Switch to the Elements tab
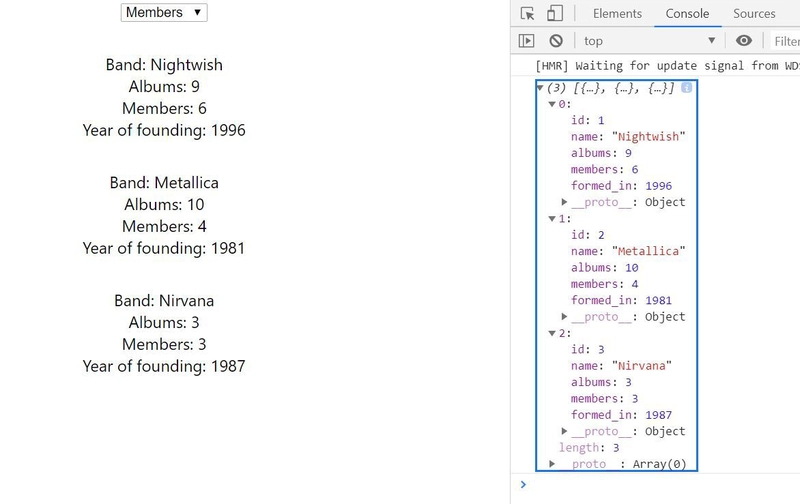Viewport: 800px width, 504px height. pos(617,14)
